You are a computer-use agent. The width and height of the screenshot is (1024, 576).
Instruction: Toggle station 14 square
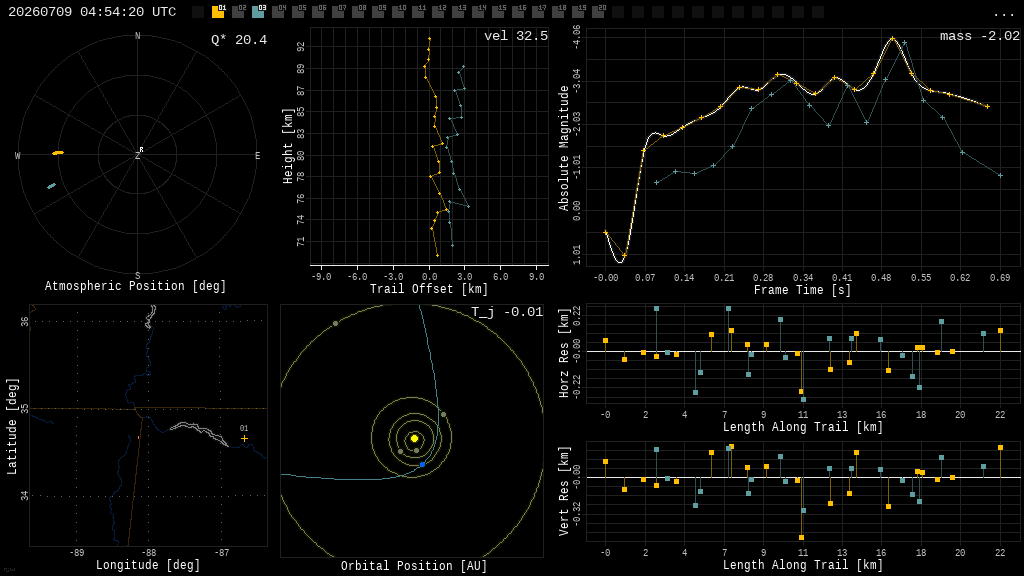tap(479, 12)
